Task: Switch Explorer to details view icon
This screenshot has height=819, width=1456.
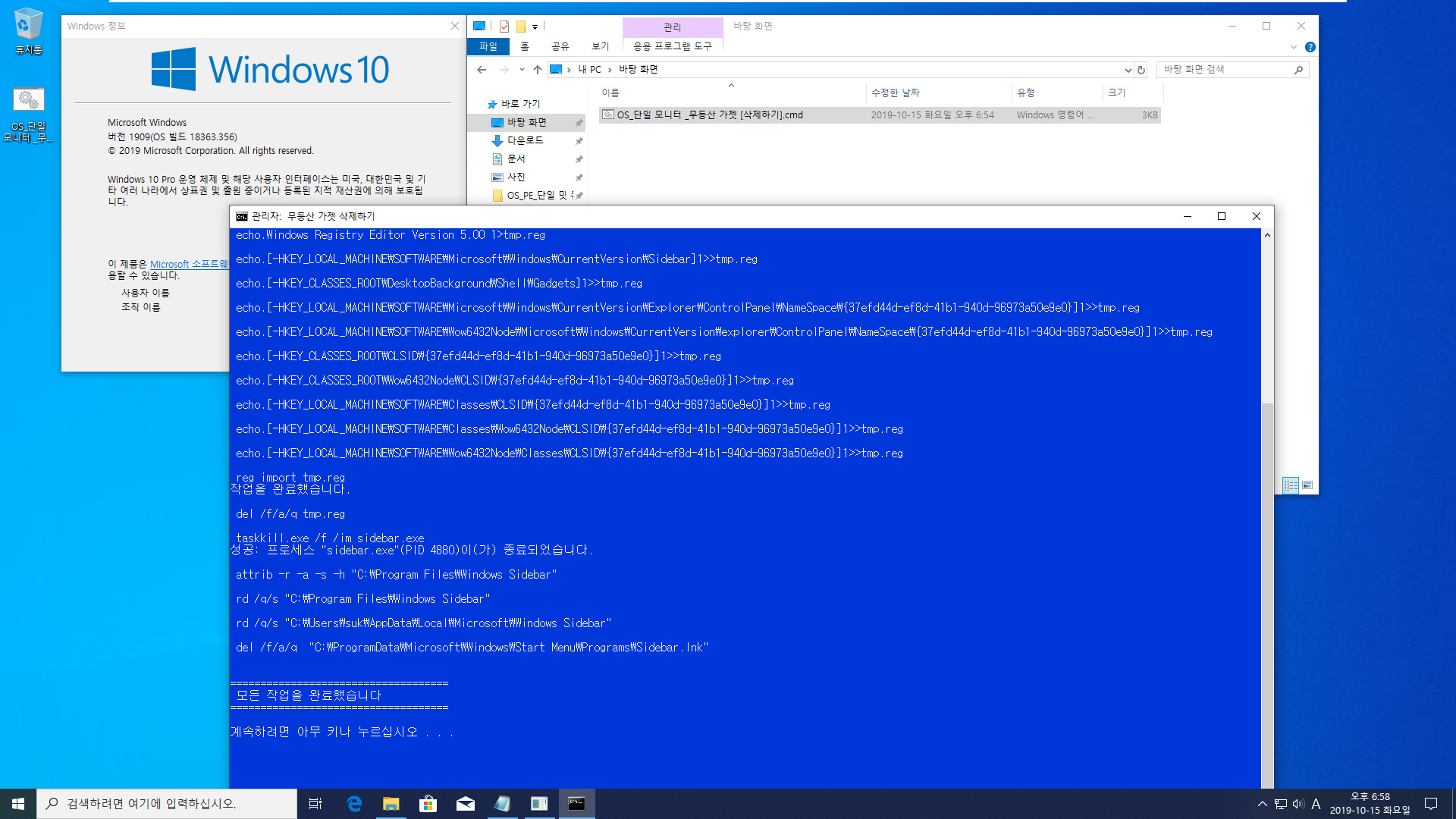Action: click(1291, 485)
